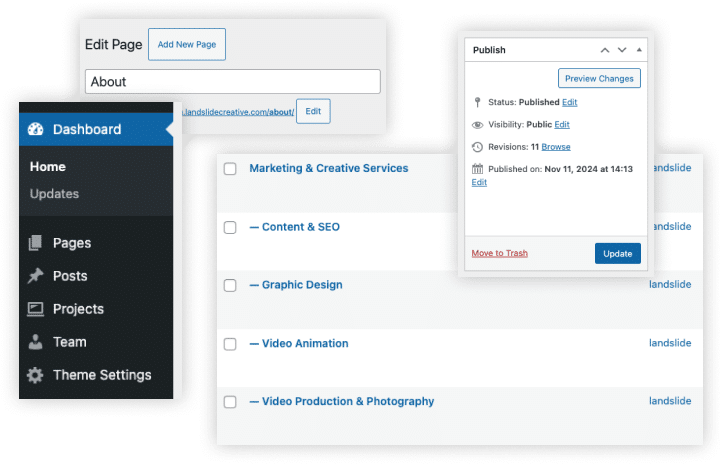Click the Team person icon
Screen dimensions: 720x469
coord(36,342)
